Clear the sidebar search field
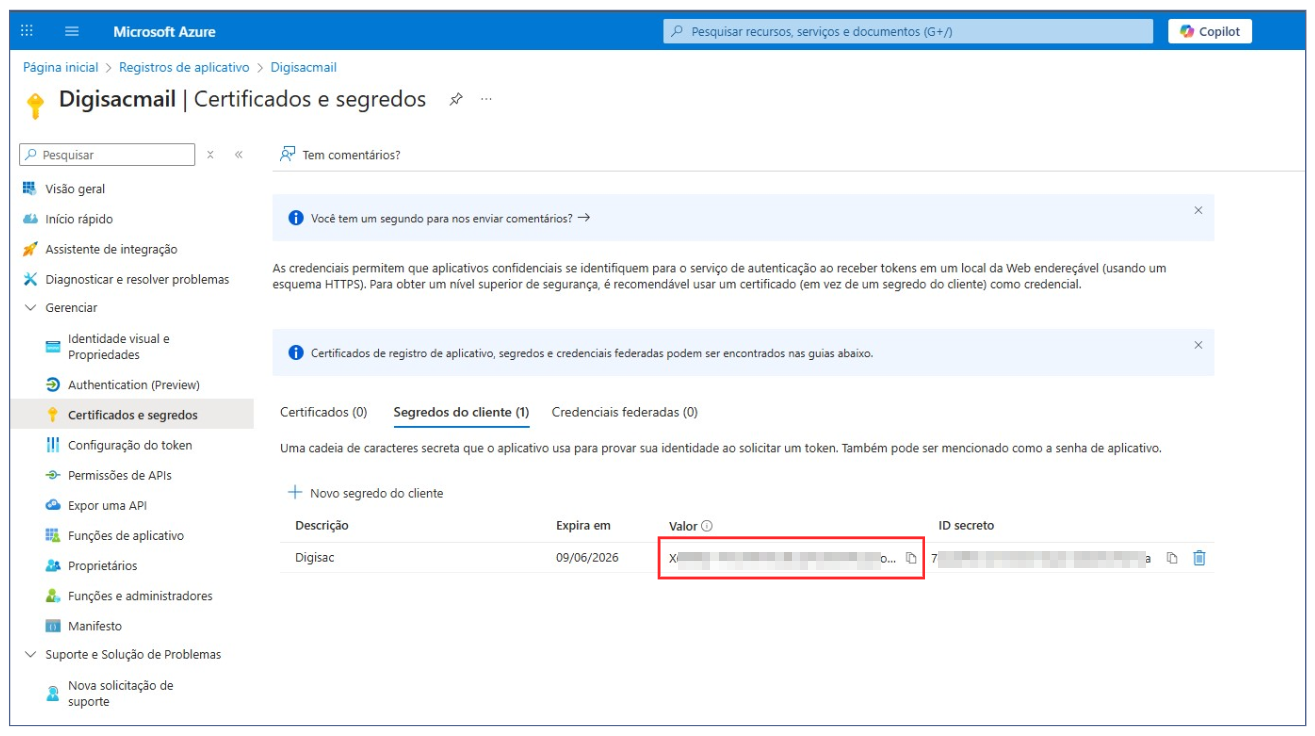The height and width of the screenshot is (736, 1315). [x=210, y=155]
